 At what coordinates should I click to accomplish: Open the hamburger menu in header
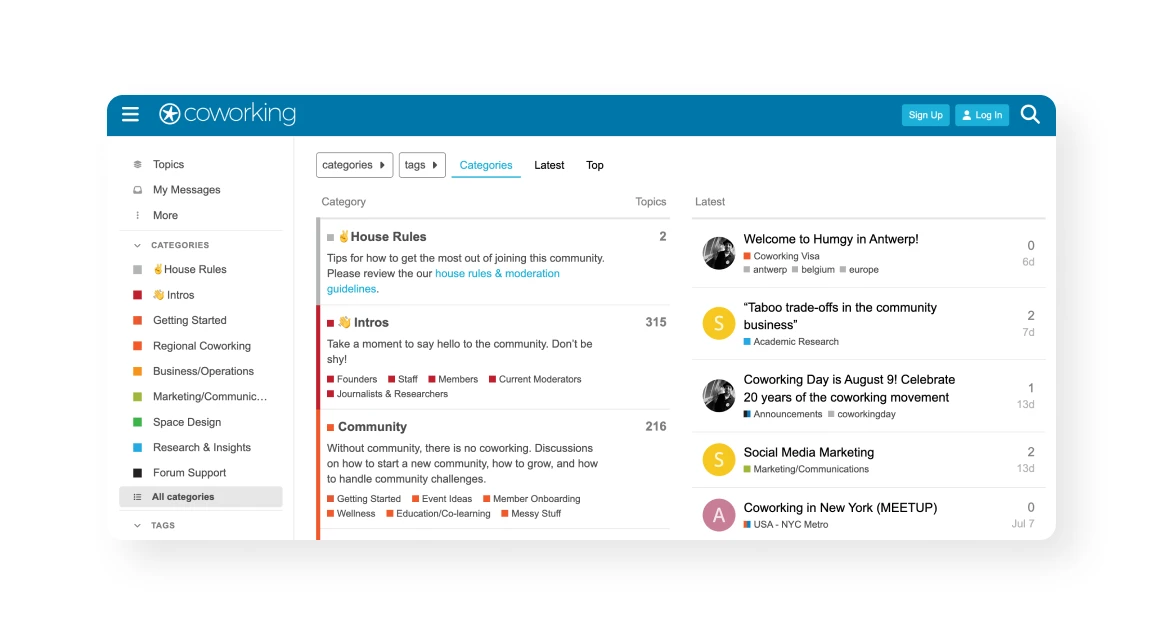pyautogui.click(x=130, y=115)
